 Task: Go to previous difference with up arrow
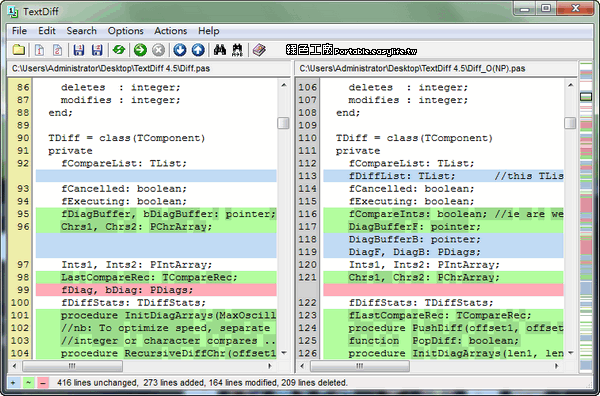tap(198, 50)
